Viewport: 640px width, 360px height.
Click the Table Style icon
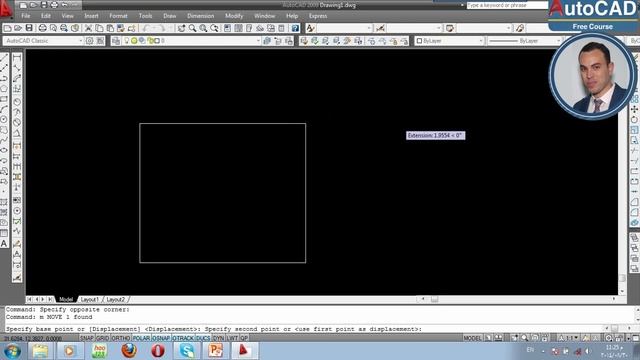tap(450, 28)
